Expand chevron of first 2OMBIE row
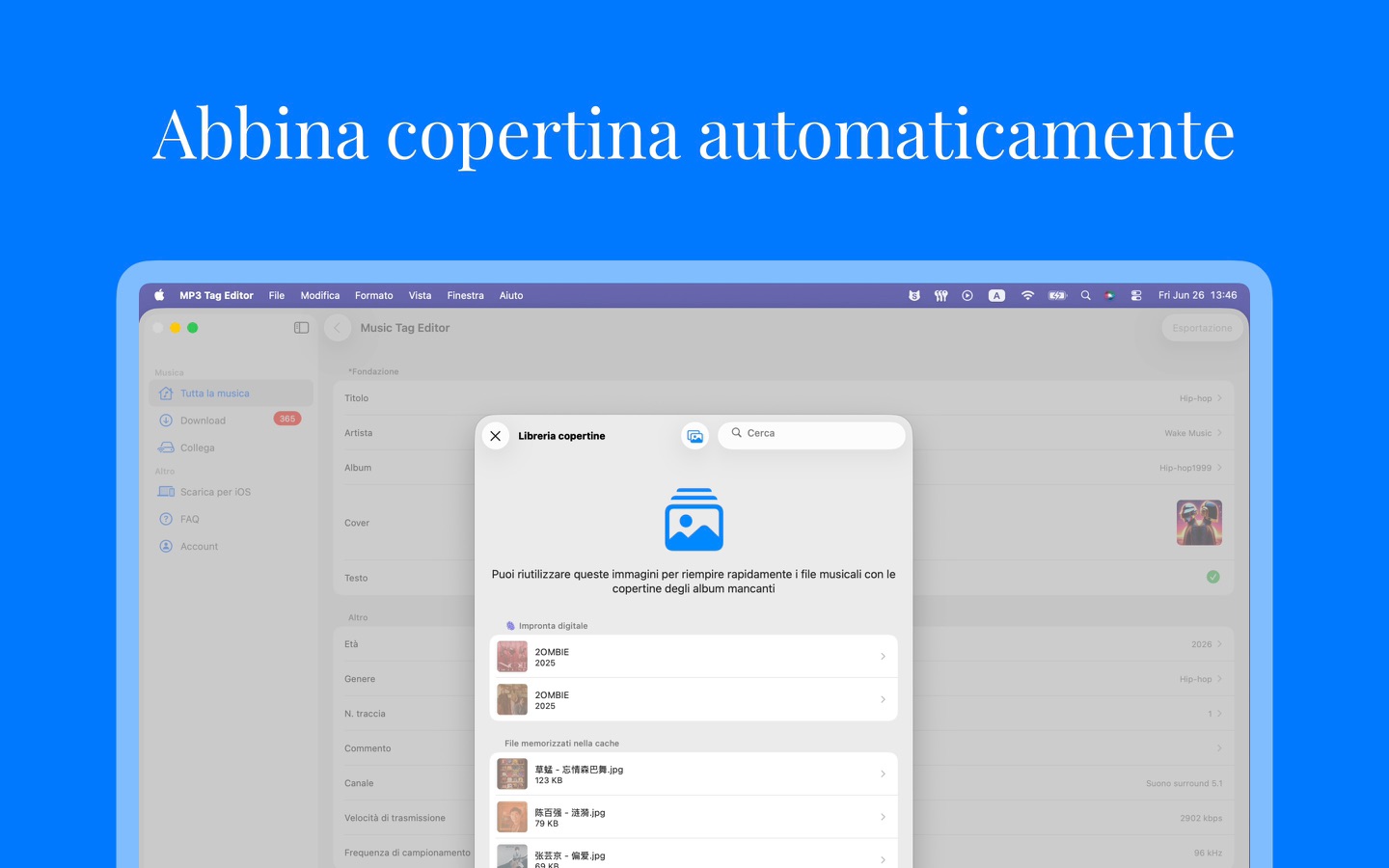The width and height of the screenshot is (1389, 868). tap(883, 657)
